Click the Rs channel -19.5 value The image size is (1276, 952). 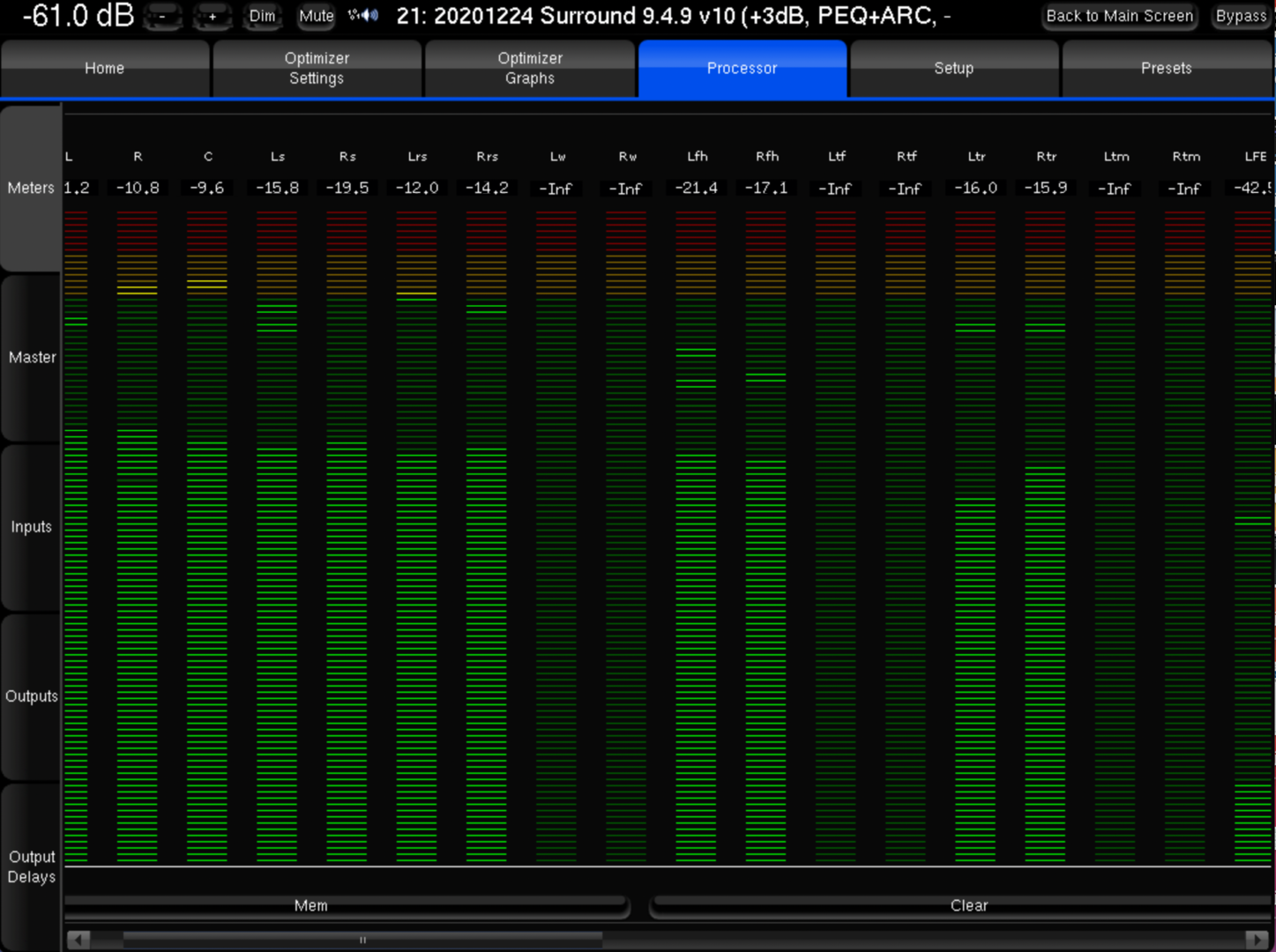click(x=347, y=188)
